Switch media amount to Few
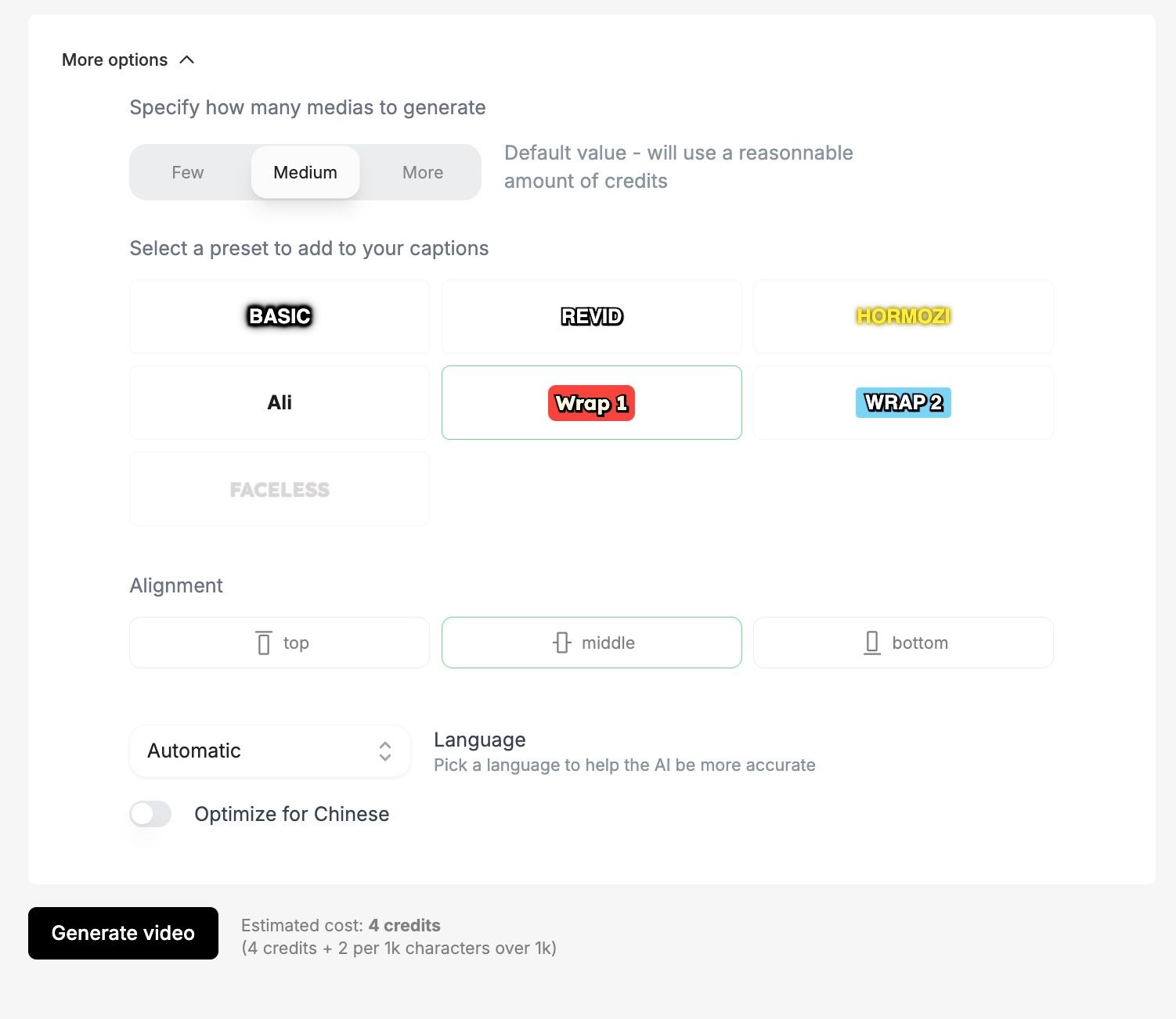The height and width of the screenshot is (1019, 1176). [188, 172]
